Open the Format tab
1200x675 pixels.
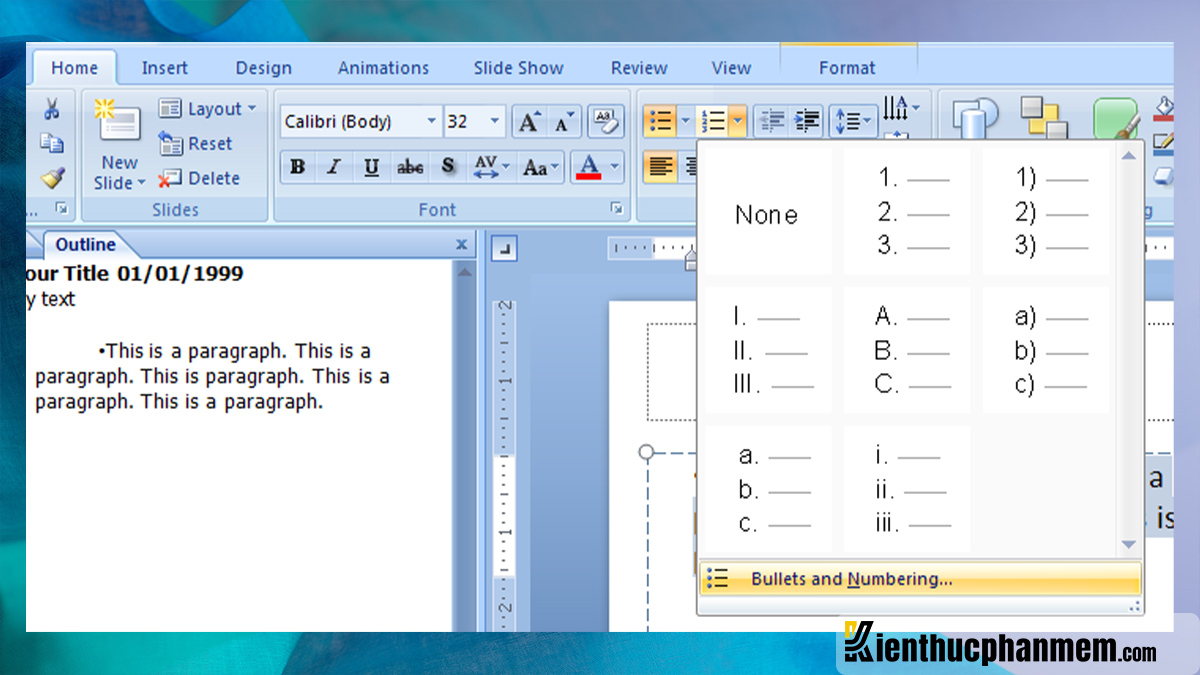tap(847, 68)
